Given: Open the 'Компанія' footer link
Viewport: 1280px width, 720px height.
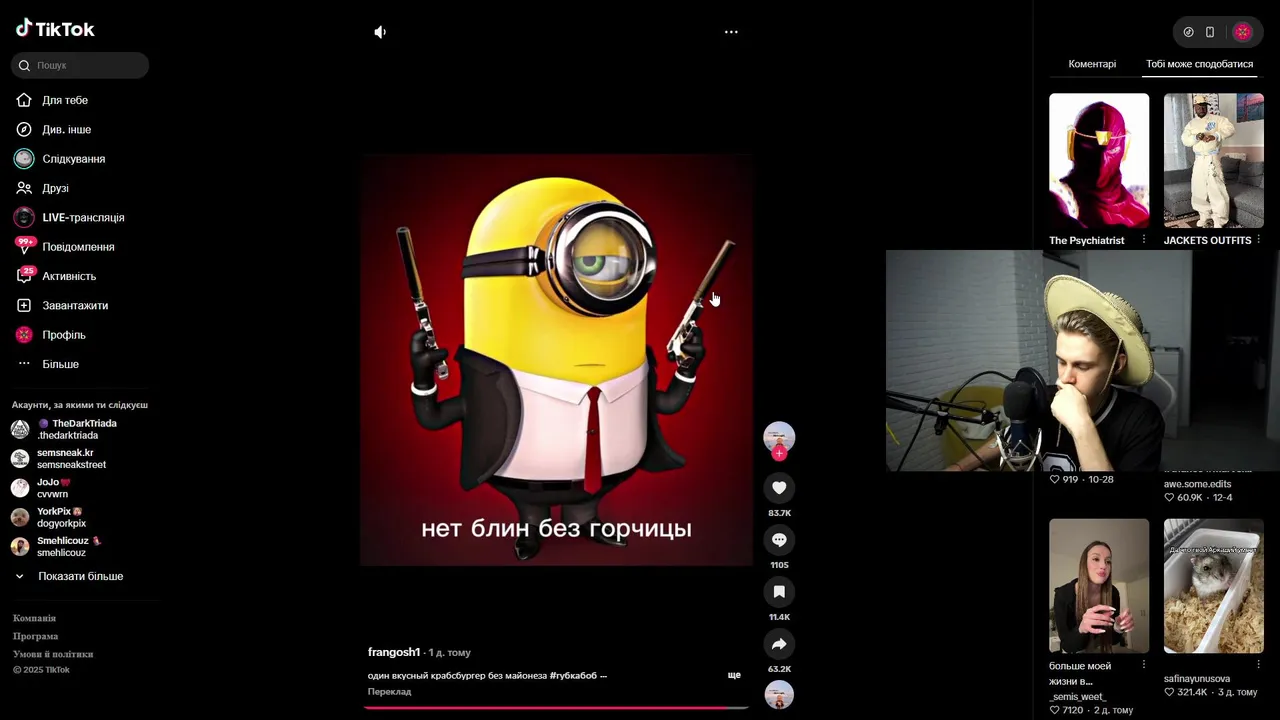Looking at the screenshot, I should click(34, 618).
